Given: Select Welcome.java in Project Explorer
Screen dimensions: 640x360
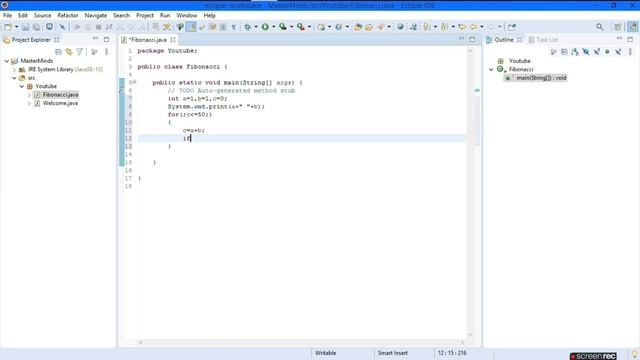Looking at the screenshot, I should [x=60, y=103].
